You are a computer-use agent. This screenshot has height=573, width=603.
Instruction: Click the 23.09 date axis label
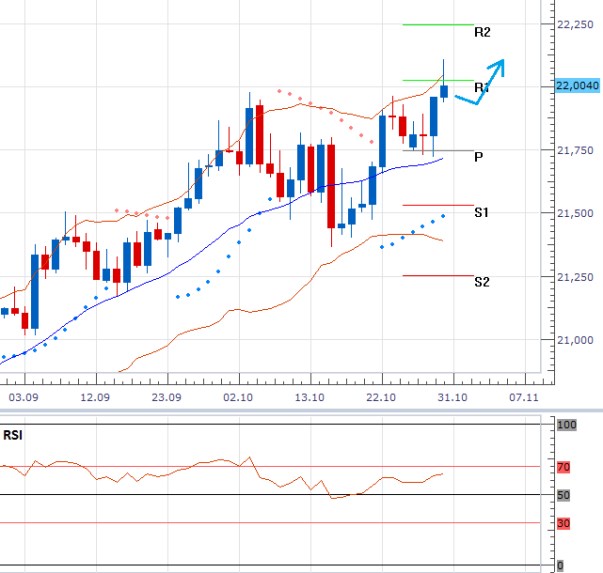[x=167, y=397]
